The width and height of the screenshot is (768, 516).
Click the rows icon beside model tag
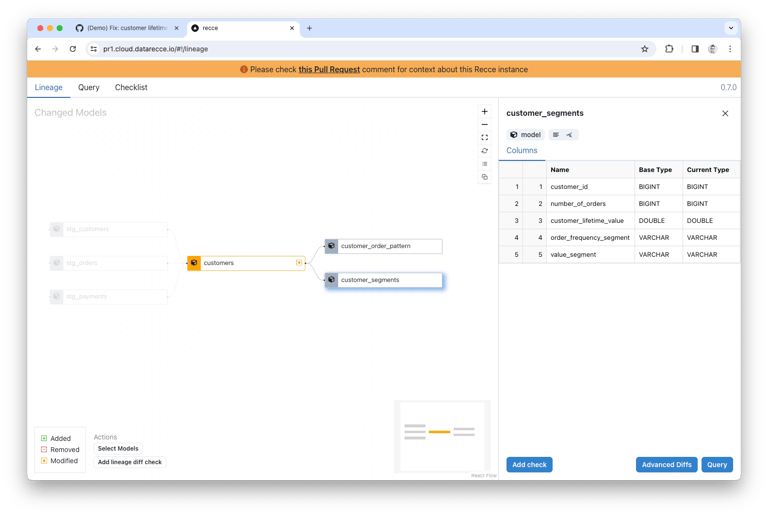point(556,135)
